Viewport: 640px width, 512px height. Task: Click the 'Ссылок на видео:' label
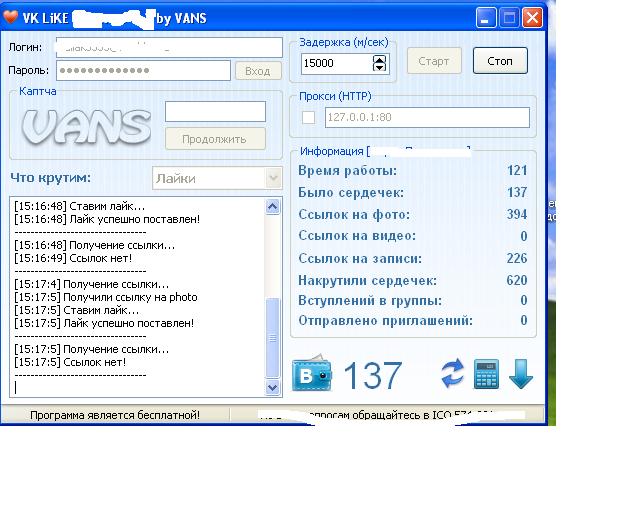tap(357, 236)
